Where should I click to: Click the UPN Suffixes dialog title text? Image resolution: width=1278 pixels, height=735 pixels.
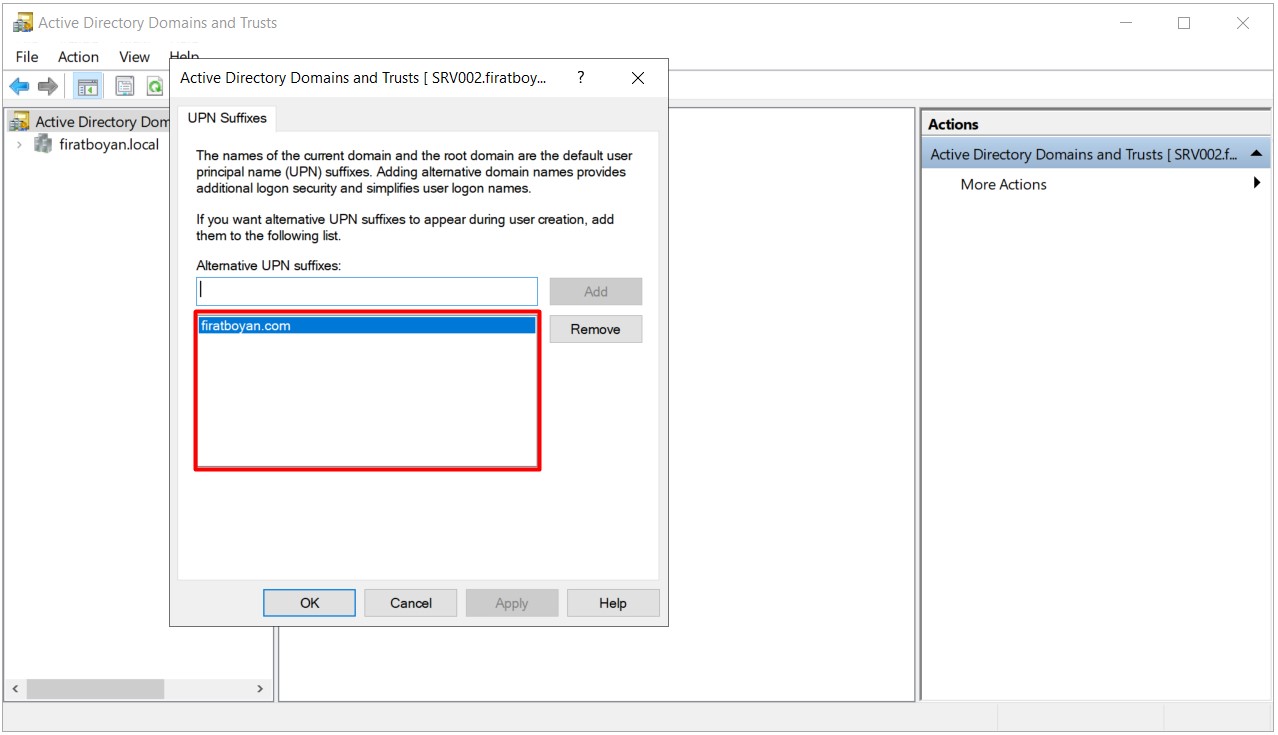(363, 77)
